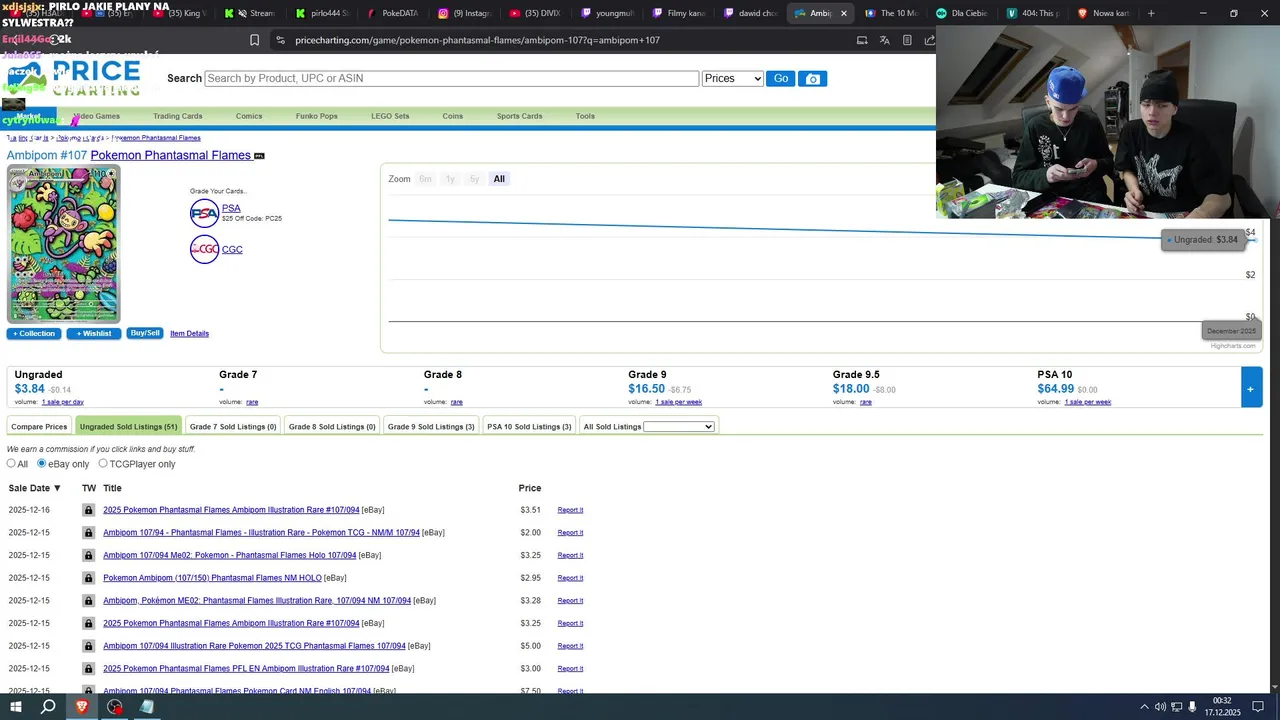
Task: Click the Go search button
Action: coord(780,78)
